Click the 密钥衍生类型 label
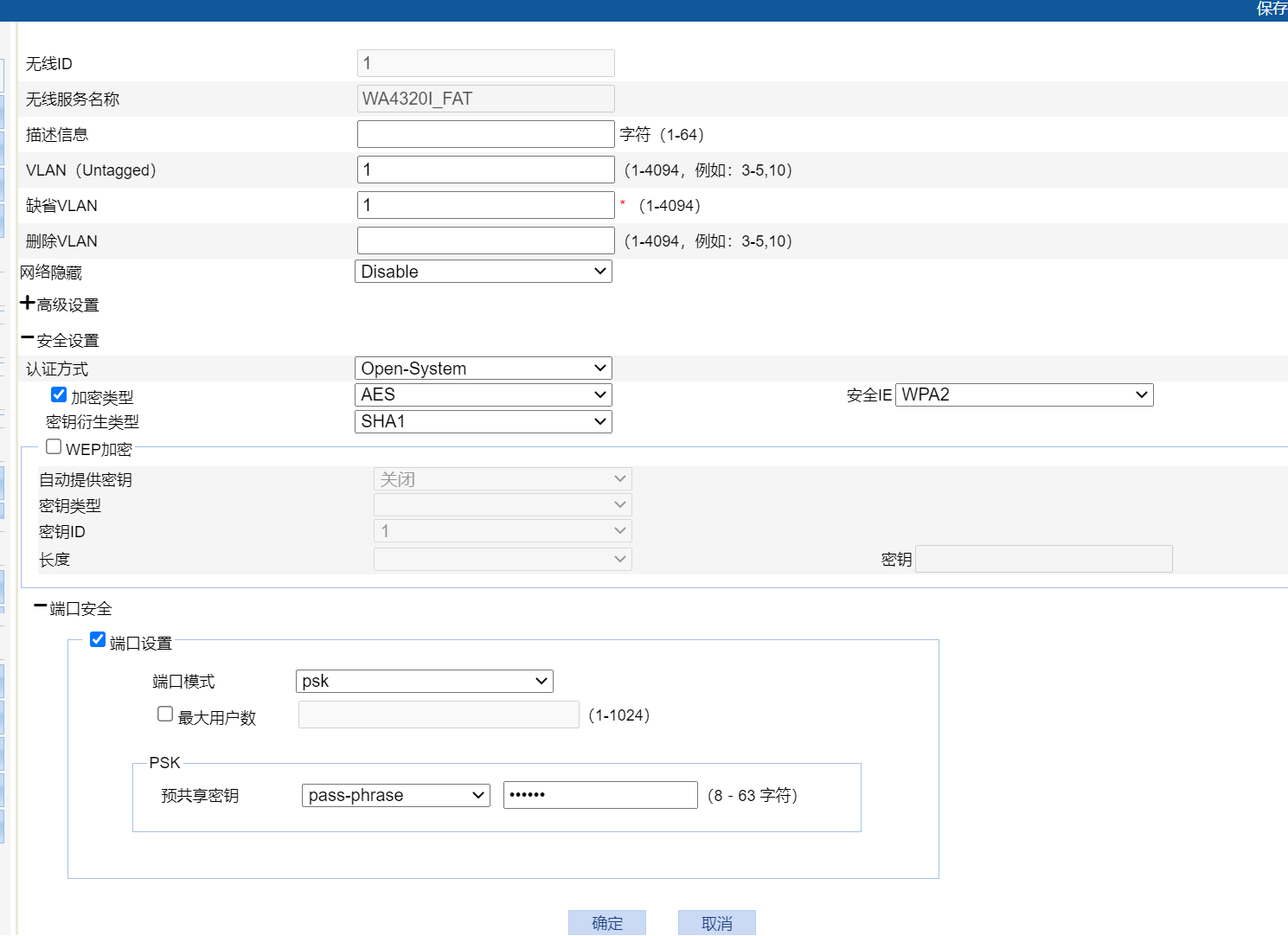 pyautogui.click(x=93, y=422)
